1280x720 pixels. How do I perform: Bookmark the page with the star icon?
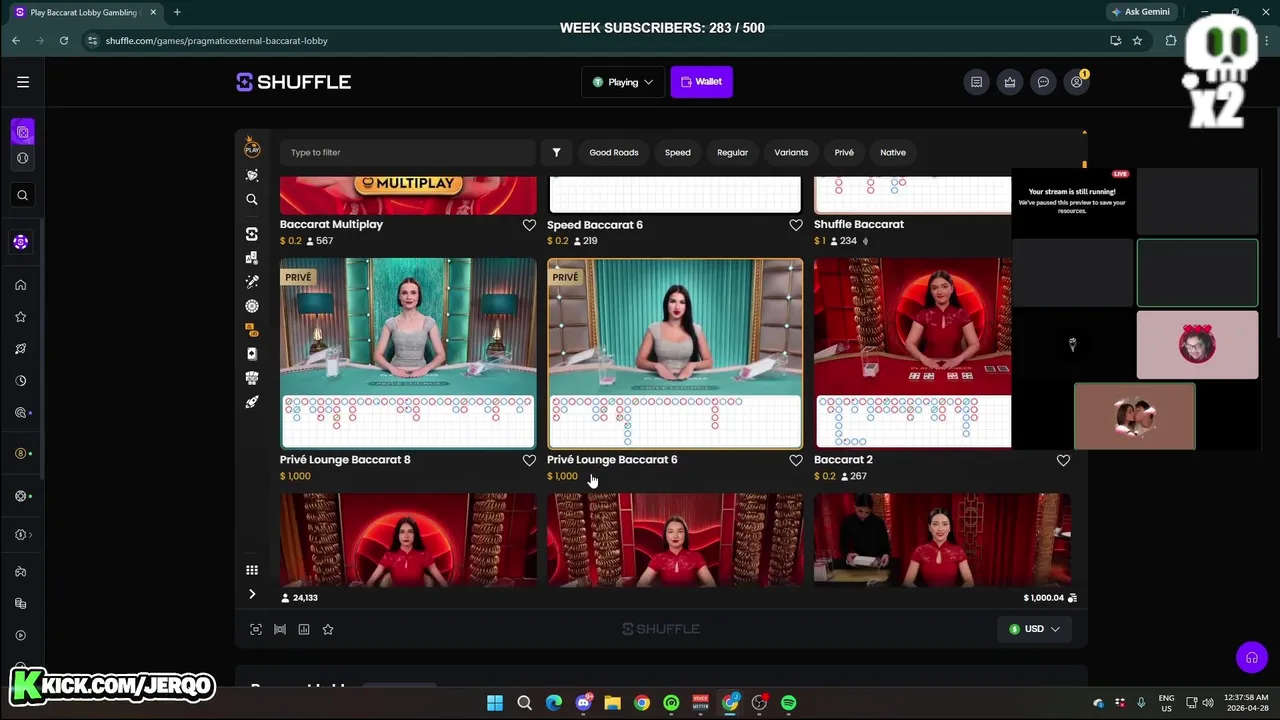1137,41
